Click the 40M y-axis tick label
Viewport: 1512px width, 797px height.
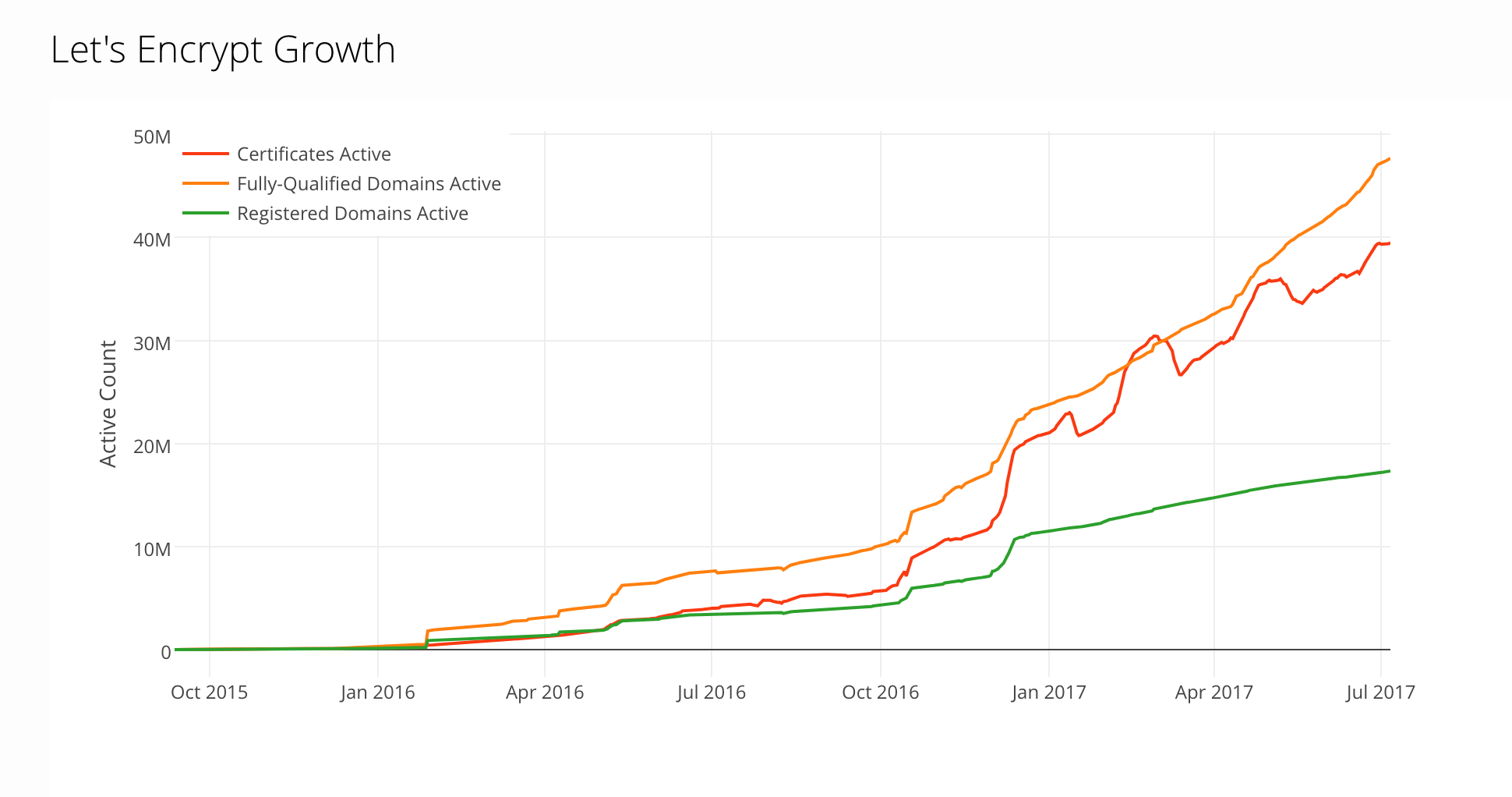point(152,239)
